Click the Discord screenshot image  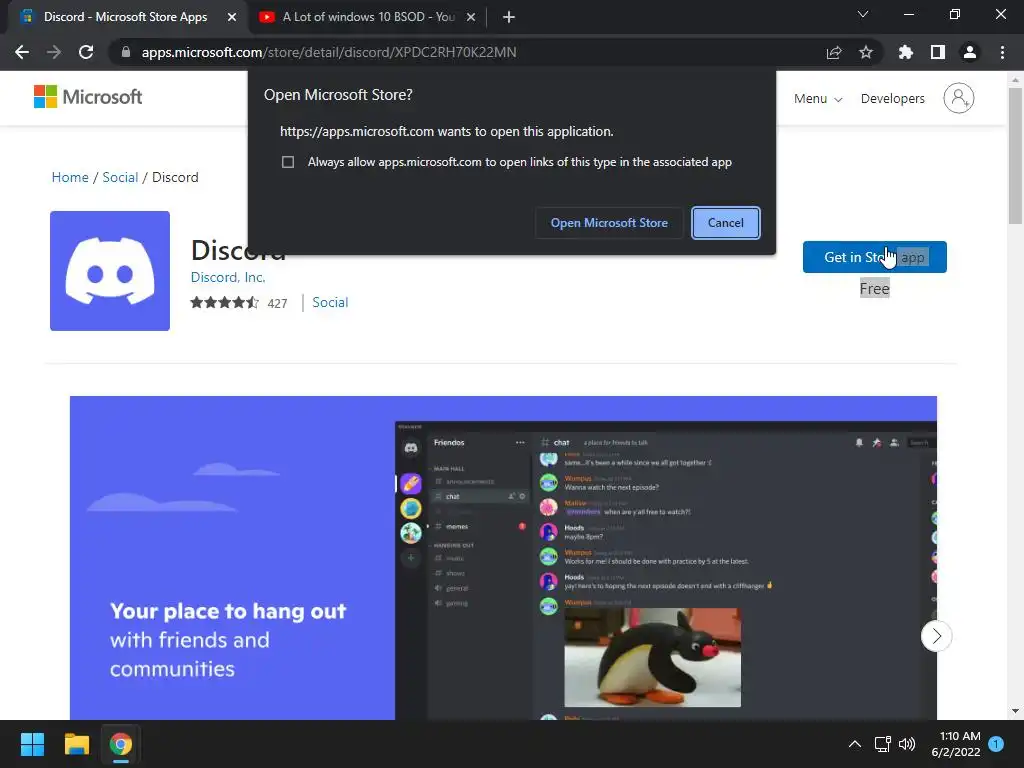(503, 558)
